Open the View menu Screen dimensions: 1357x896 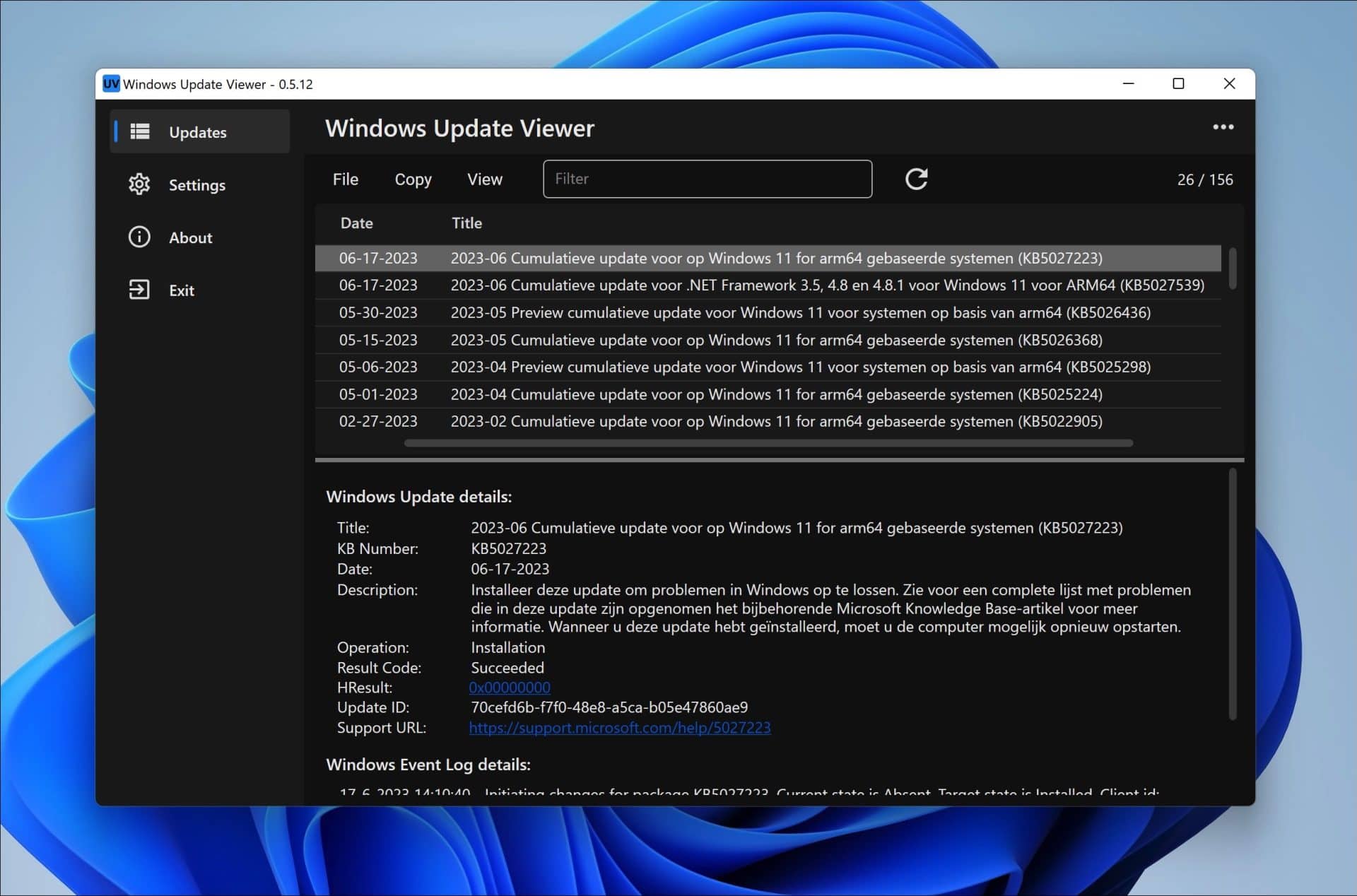(485, 179)
